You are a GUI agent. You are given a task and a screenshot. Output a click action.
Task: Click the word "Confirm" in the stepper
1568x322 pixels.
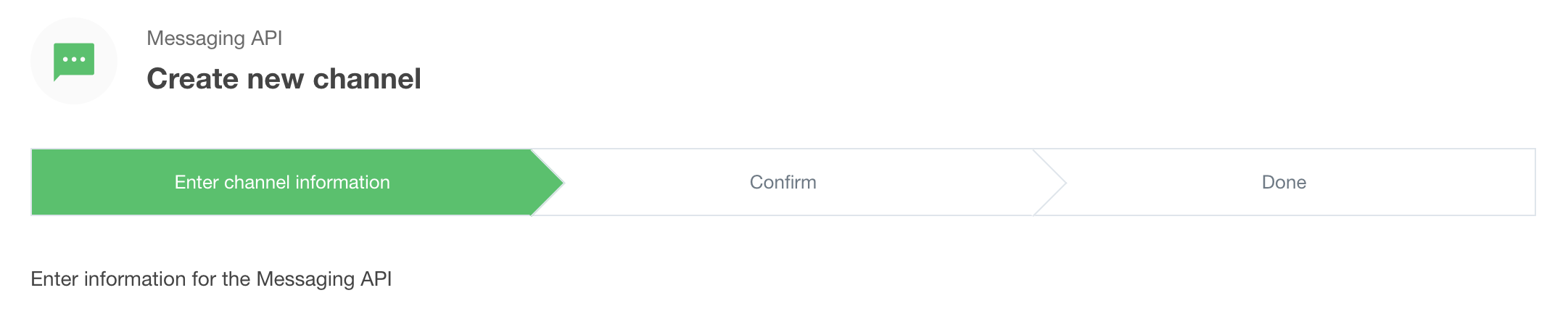click(x=783, y=182)
